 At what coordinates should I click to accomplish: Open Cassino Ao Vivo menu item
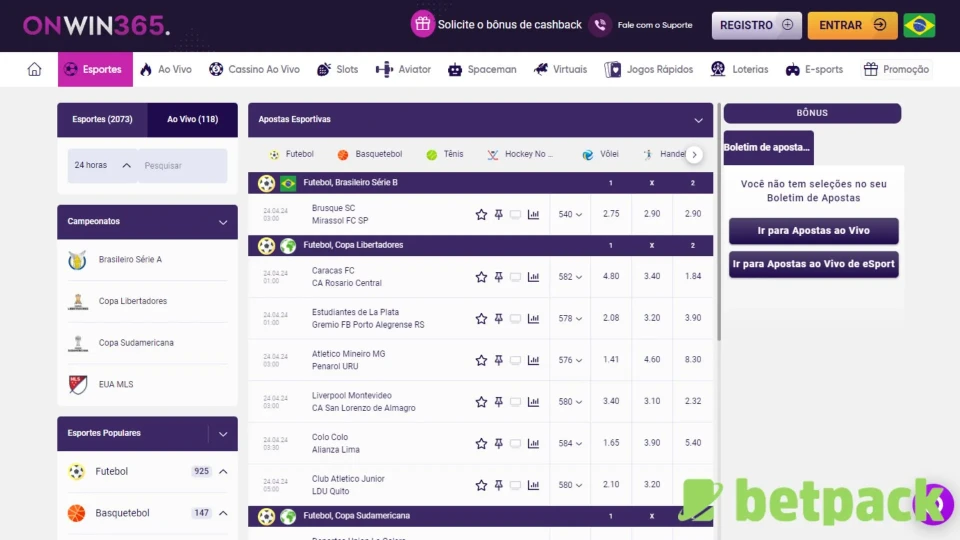pos(254,69)
